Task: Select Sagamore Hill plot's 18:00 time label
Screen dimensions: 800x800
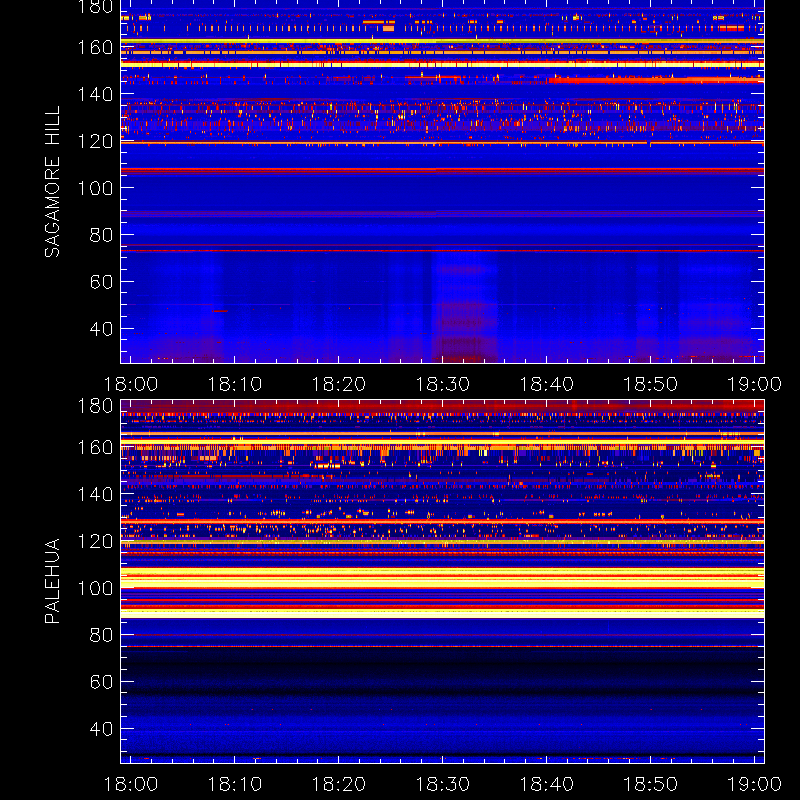Action: pyautogui.click(x=131, y=384)
